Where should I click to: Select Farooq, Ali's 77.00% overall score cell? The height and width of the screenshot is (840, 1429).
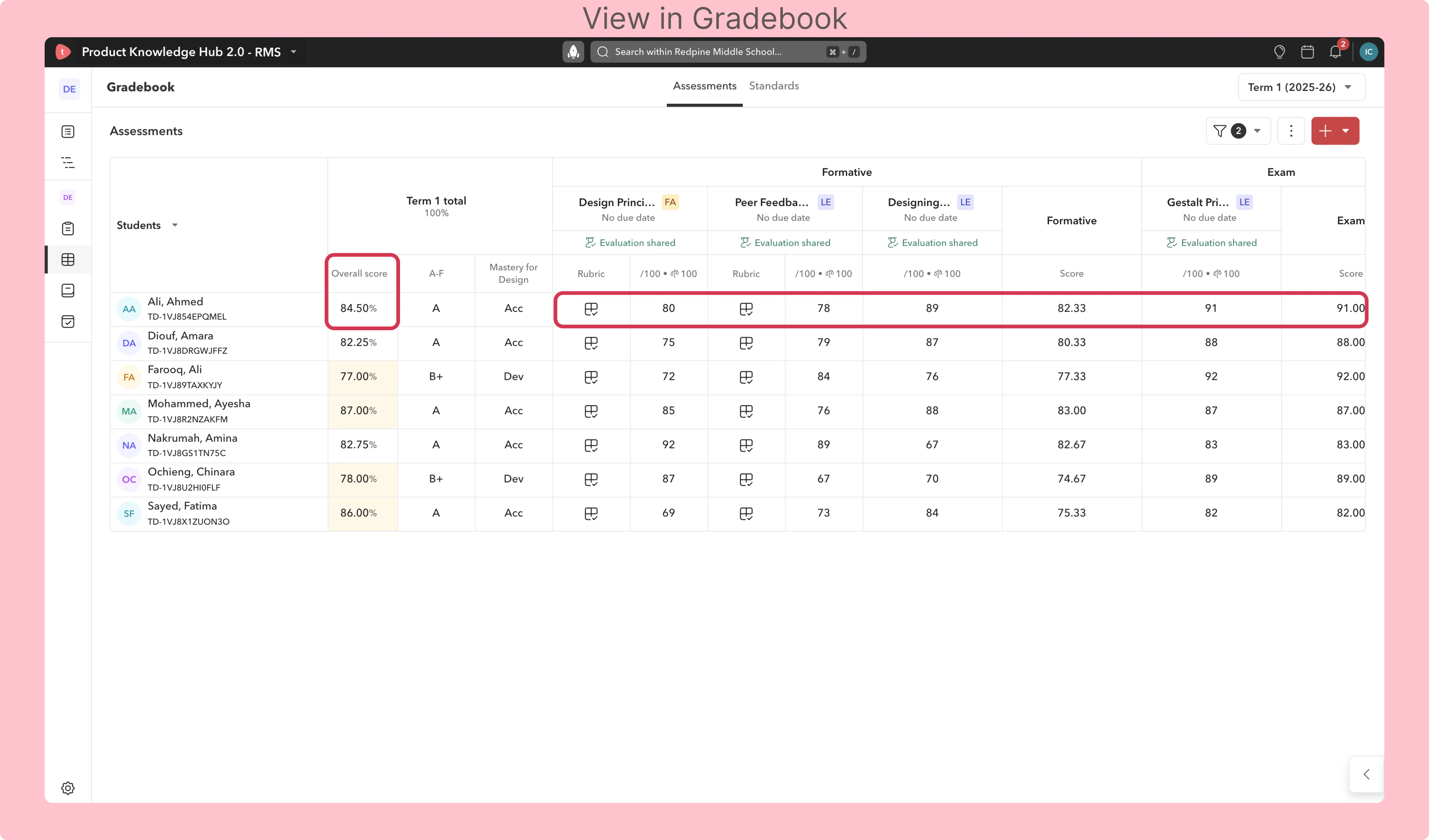[362, 377]
